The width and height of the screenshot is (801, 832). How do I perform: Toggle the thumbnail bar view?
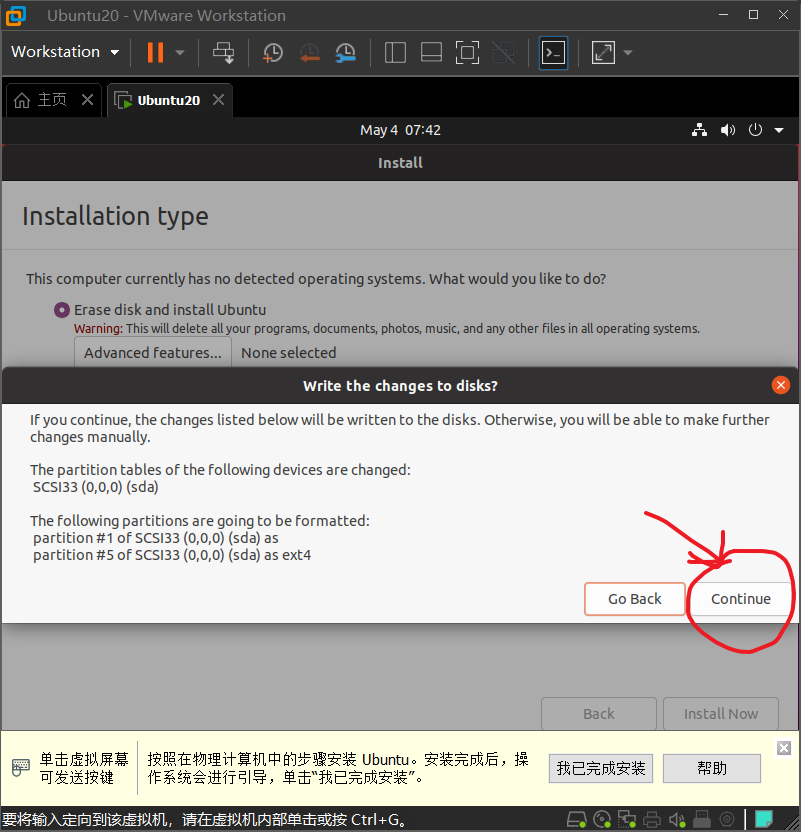pos(431,53)
